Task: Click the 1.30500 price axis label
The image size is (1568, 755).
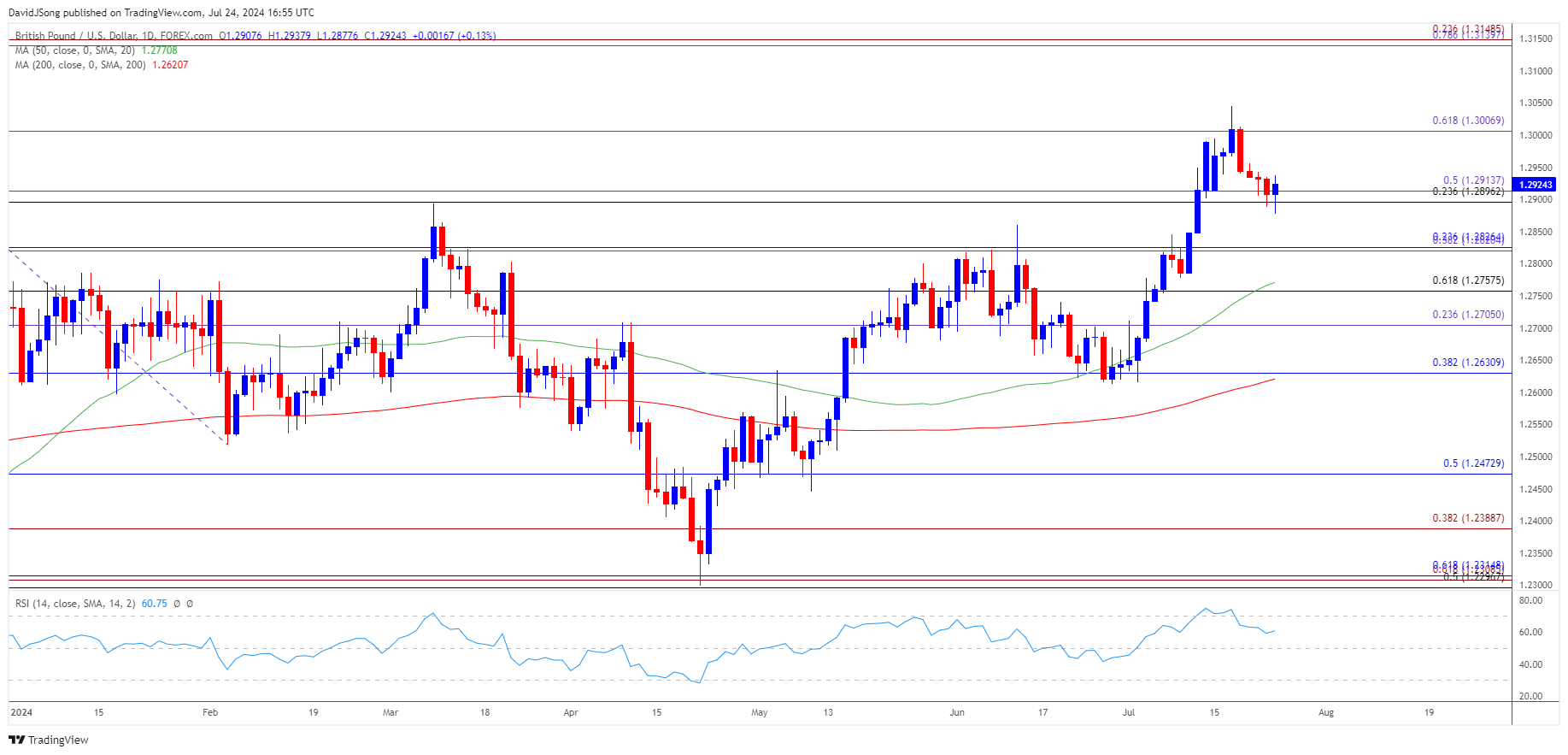Action: tap(1536, 103)
